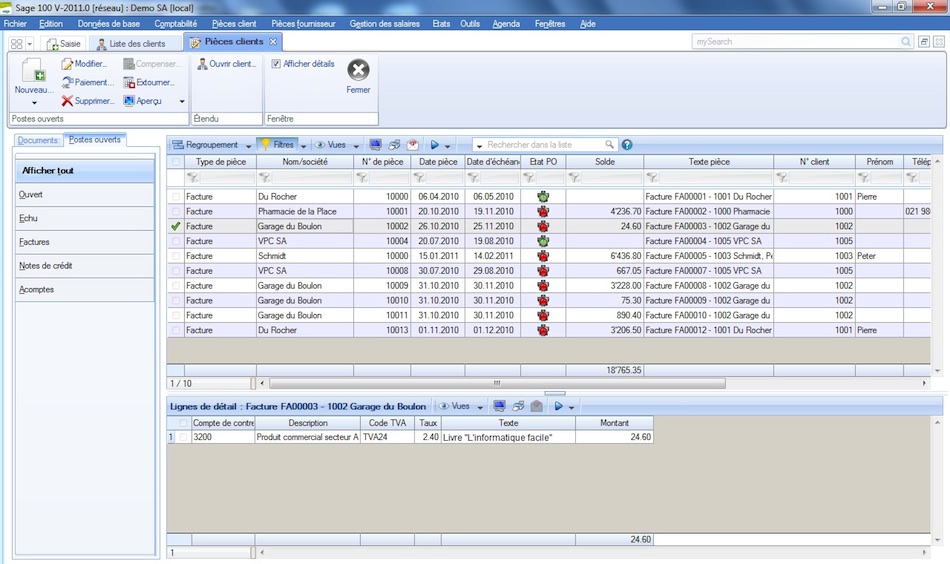
Task: Click Modifier in the ribbon
Action: click(x=84, y=64)
